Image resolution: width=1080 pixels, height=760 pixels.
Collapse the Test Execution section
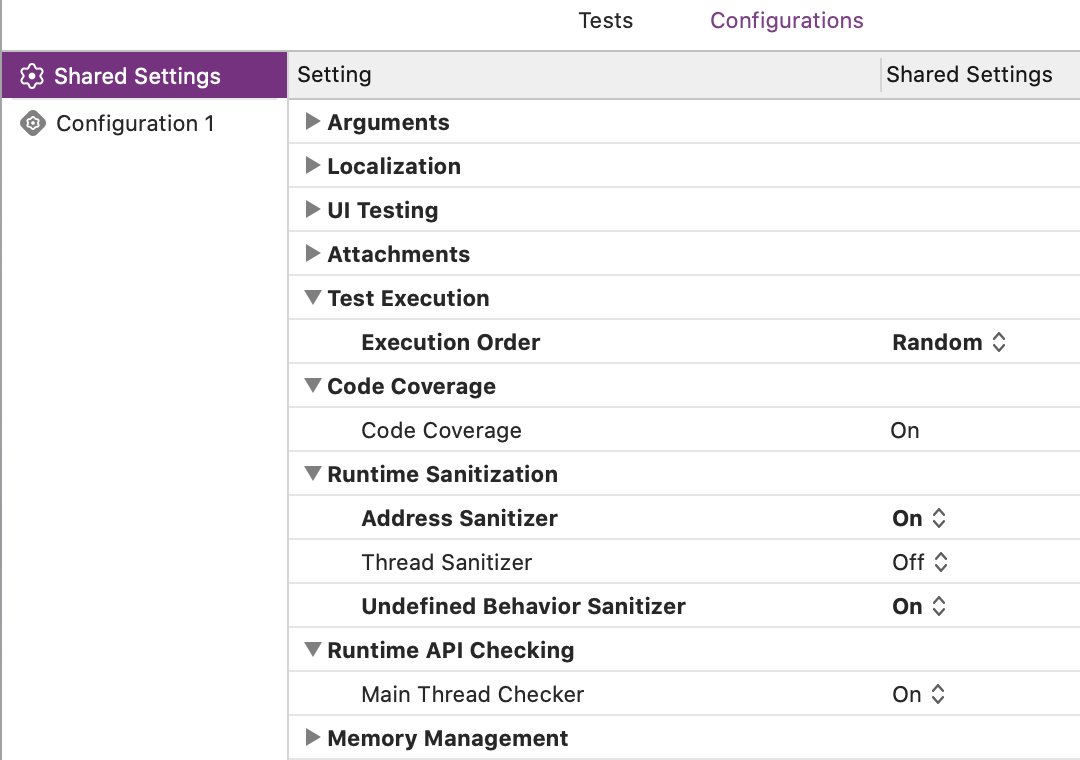[313, 297]
